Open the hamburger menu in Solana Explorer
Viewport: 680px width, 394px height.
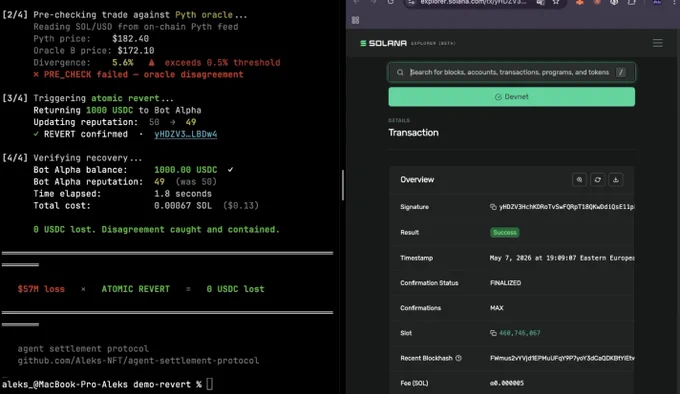pos(657,43)
